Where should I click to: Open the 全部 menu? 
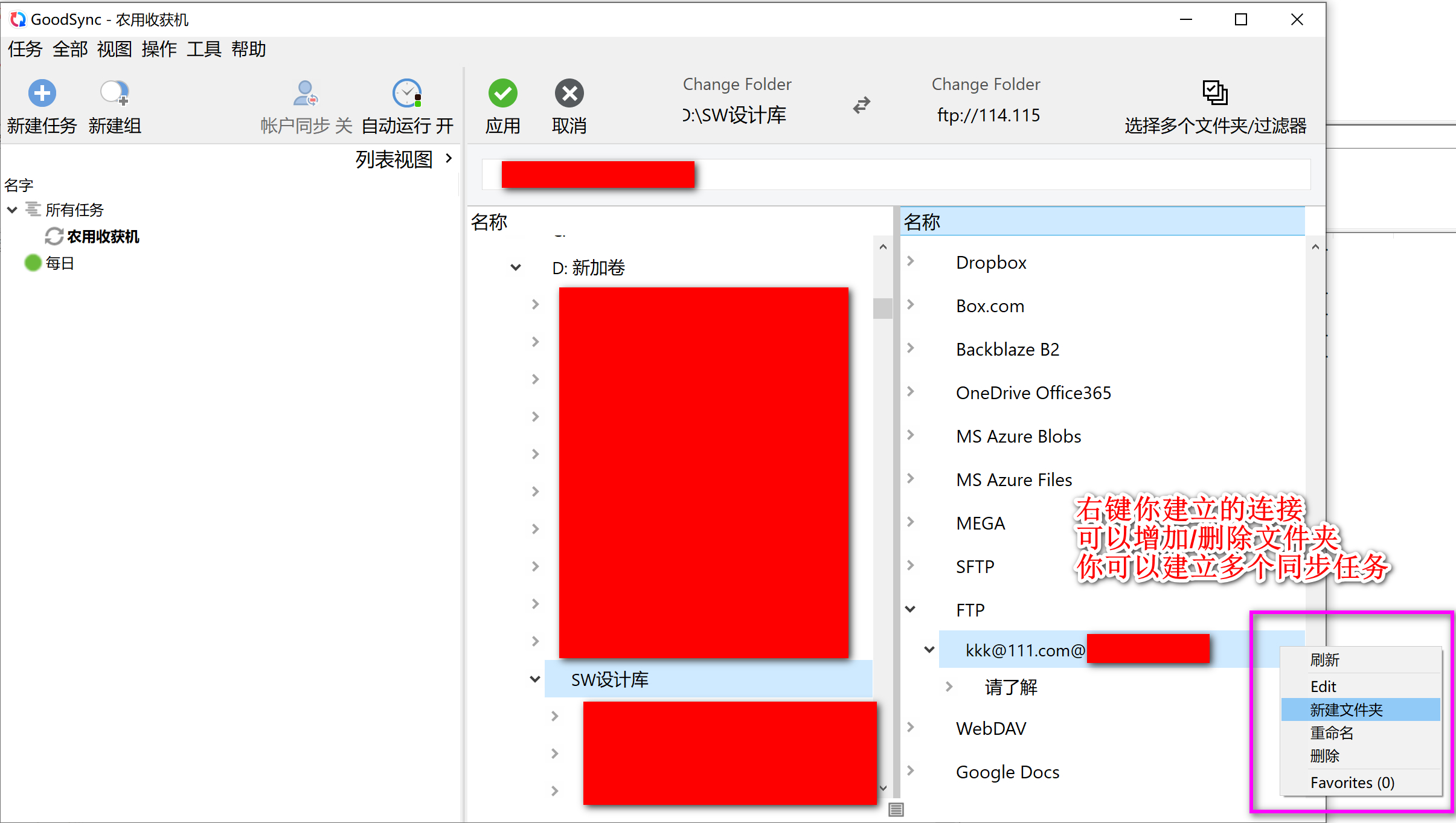click(70, 49)
